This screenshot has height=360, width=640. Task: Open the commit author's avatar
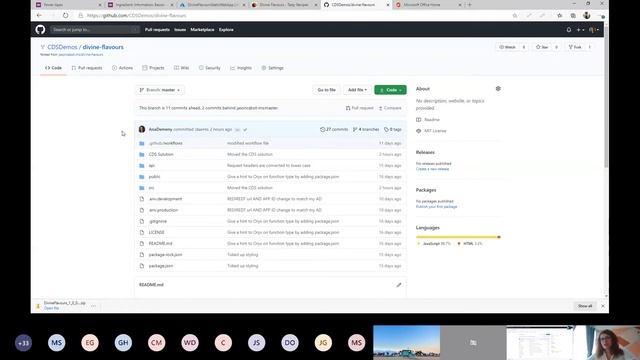[142, 129]
